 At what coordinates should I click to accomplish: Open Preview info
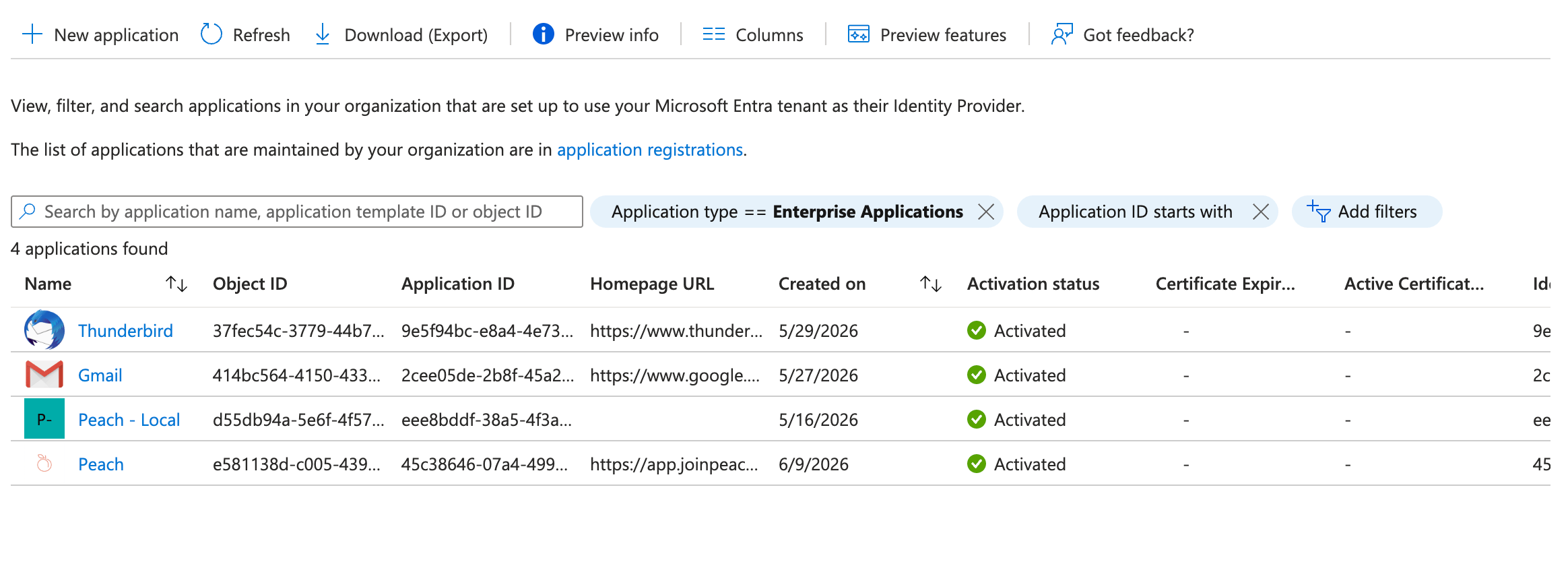[x=612, y=35]
